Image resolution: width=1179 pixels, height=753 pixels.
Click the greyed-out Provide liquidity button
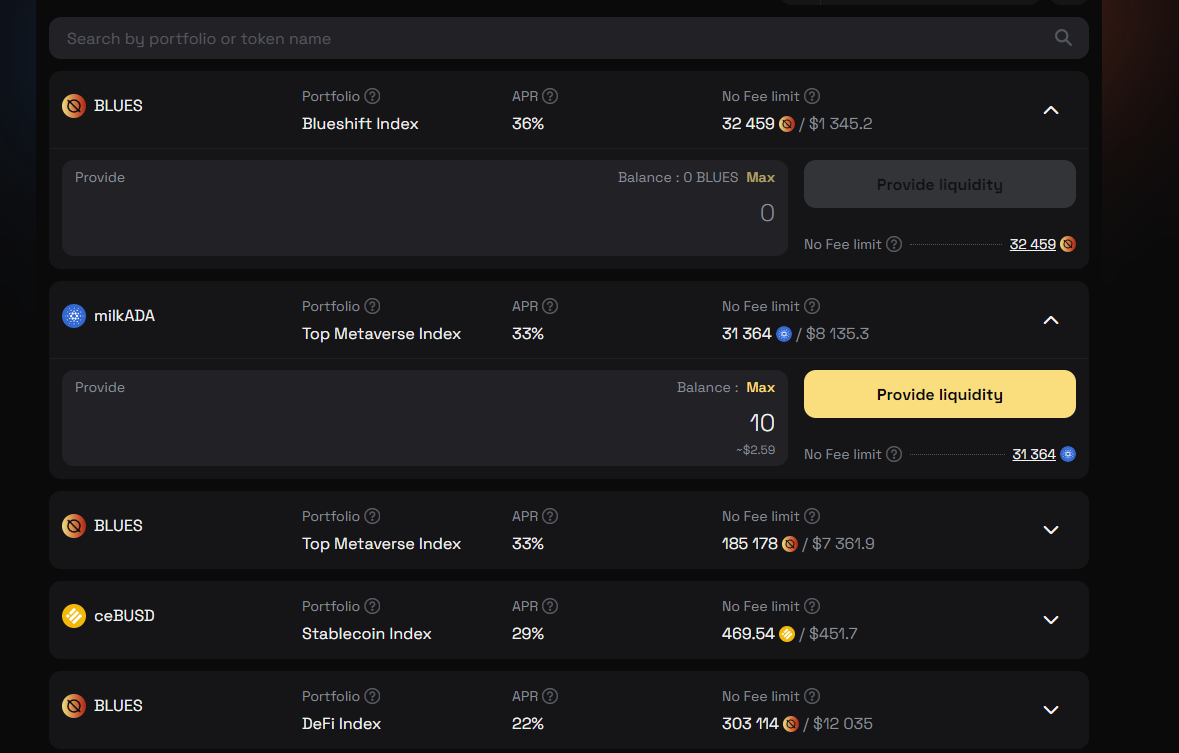(940, 184)
